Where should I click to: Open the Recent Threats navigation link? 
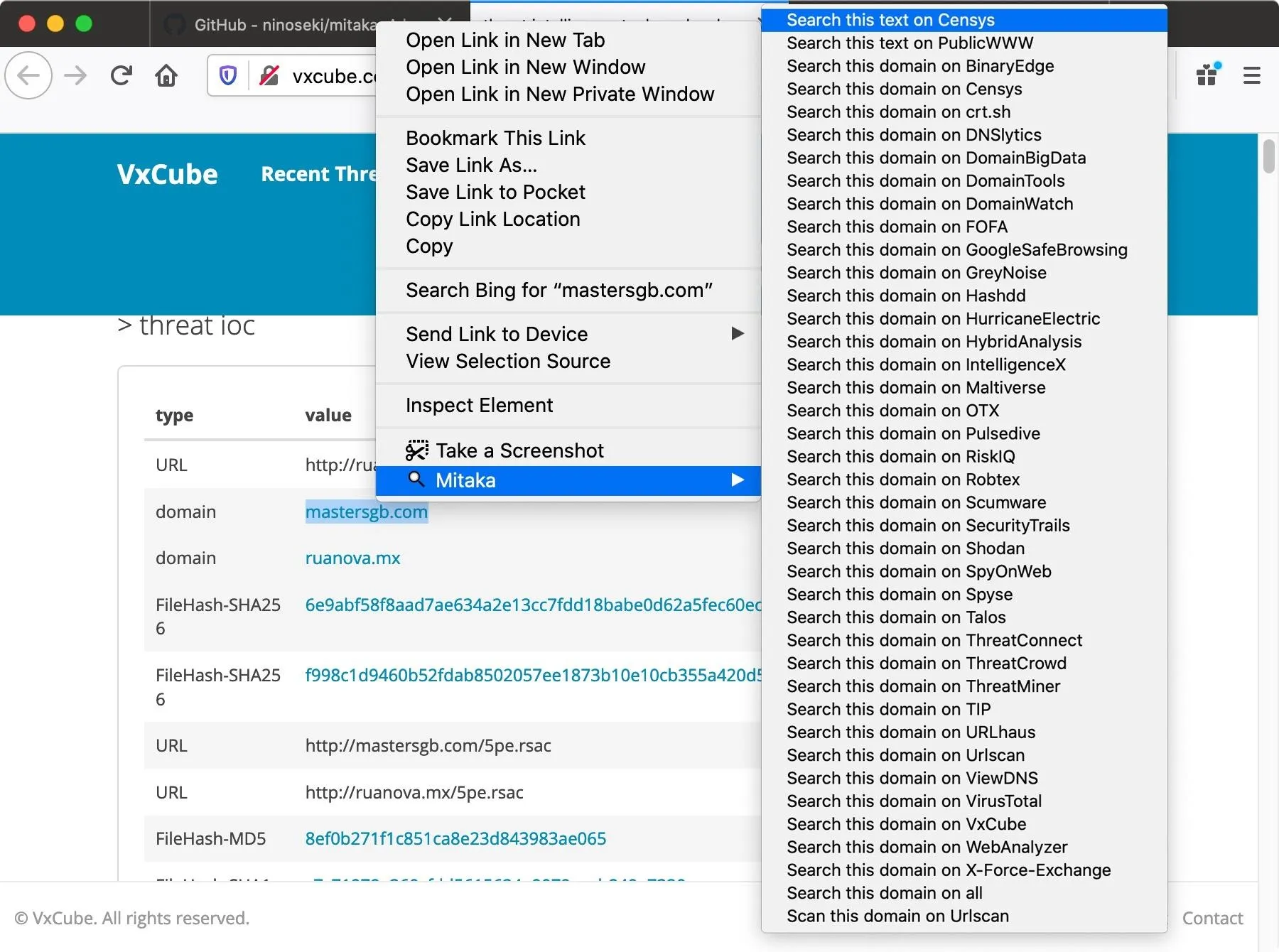tap(318, 174)
